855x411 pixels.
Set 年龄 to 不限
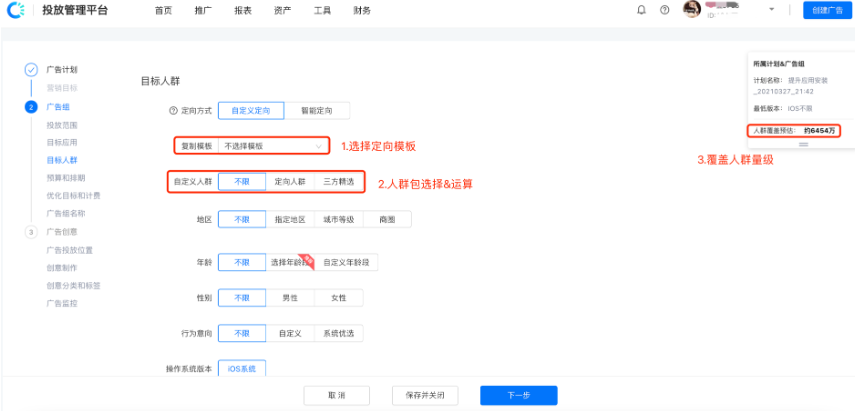pyautogui.click(x=242, y=262)
